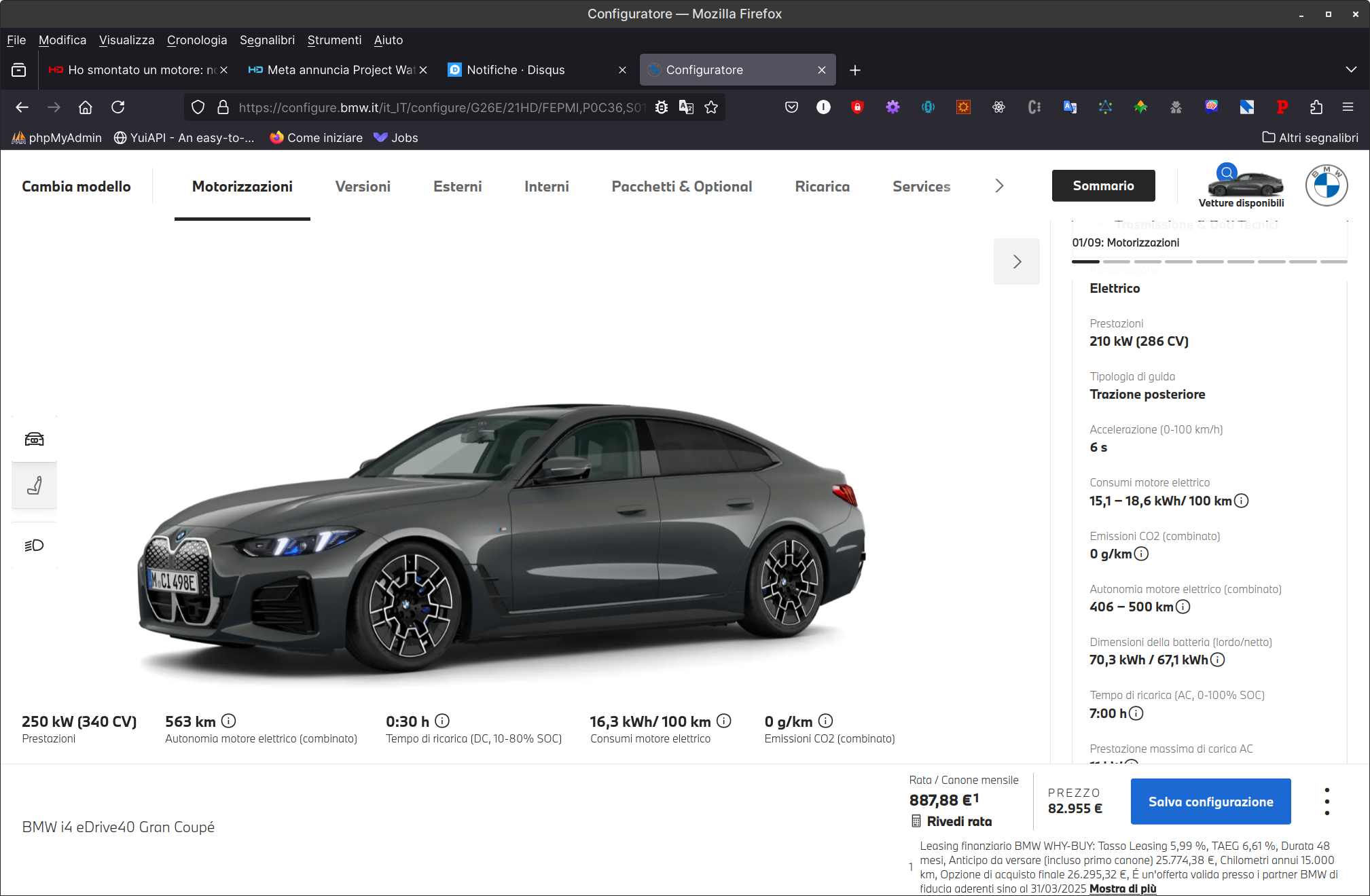Viewport: 1370px width, 896px height.
Task: Show info for 16,3 kWh/100 km consumption
Action: (x=724, y=721)
